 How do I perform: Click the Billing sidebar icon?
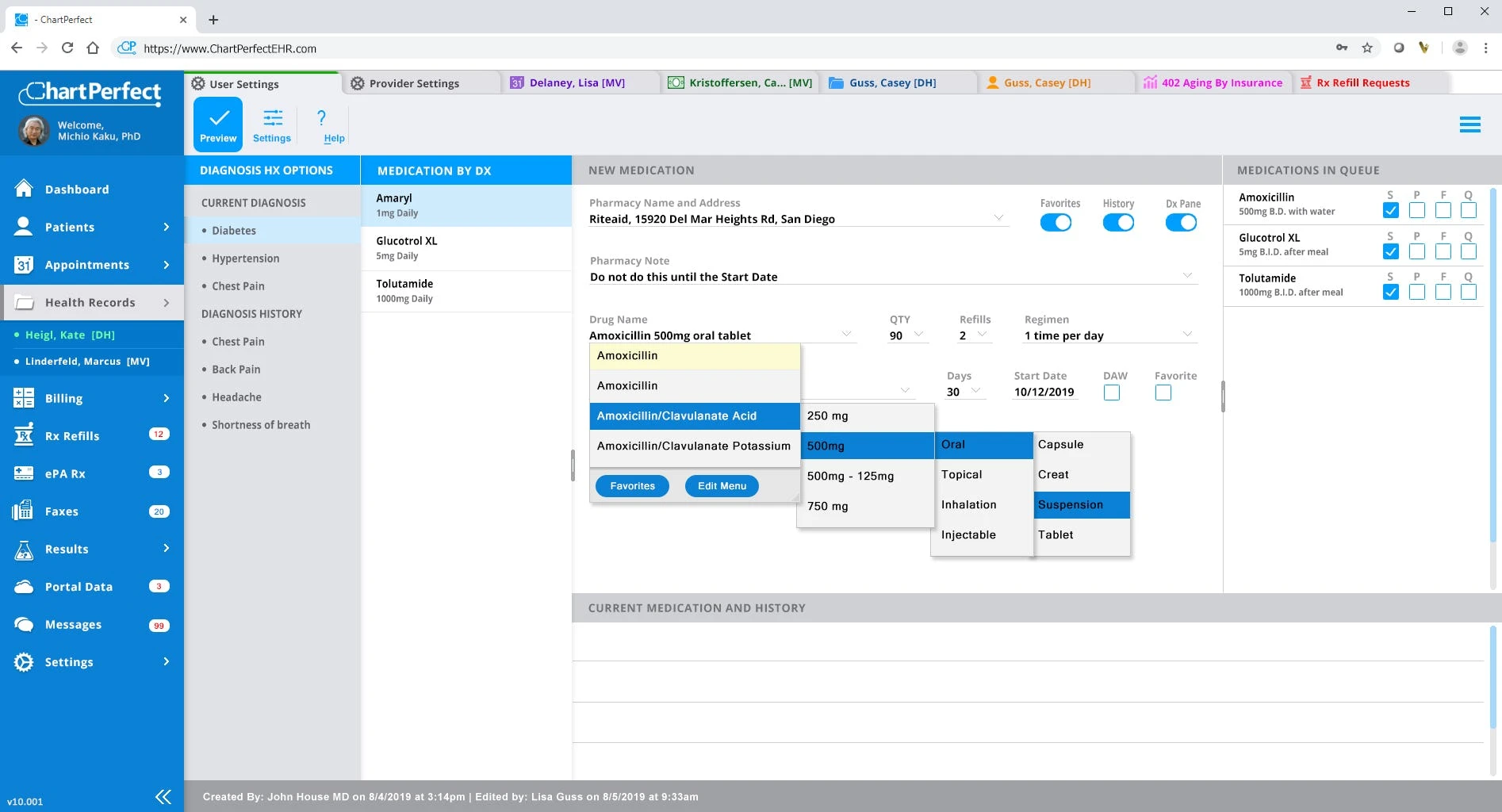[x=23, y=398]
